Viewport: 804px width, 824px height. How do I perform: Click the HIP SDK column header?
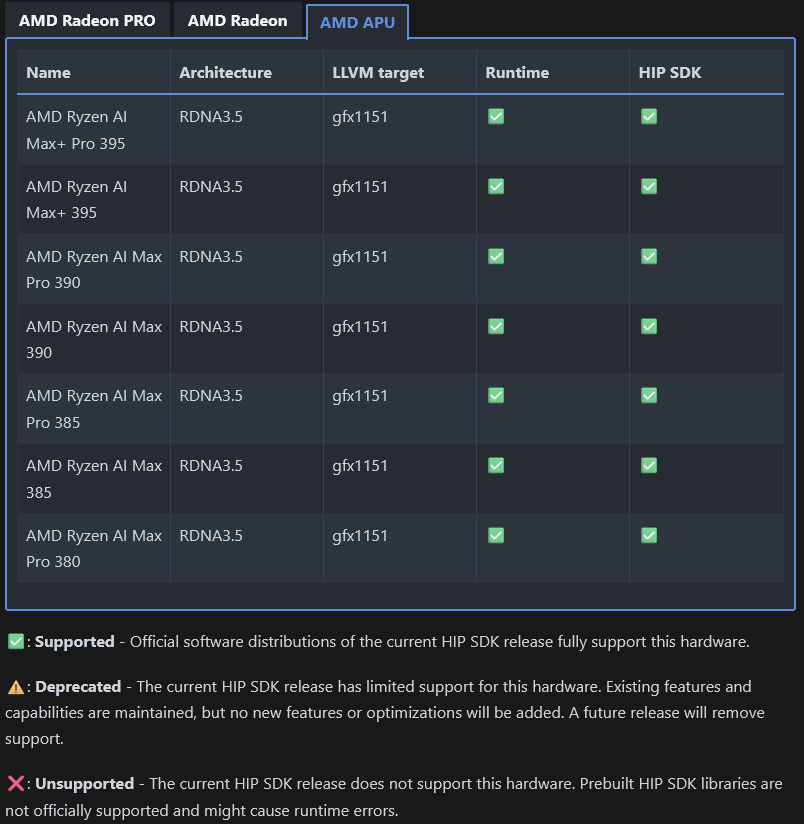point(669,73)
